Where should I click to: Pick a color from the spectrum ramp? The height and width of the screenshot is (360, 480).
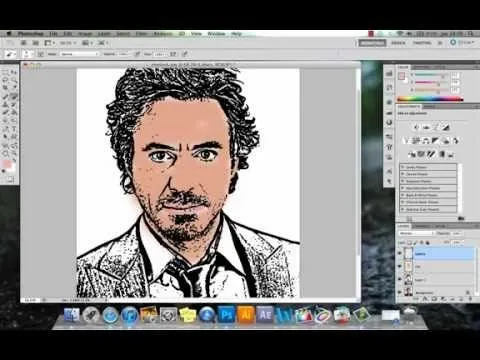pyautogui.click(x=430, y=99)
